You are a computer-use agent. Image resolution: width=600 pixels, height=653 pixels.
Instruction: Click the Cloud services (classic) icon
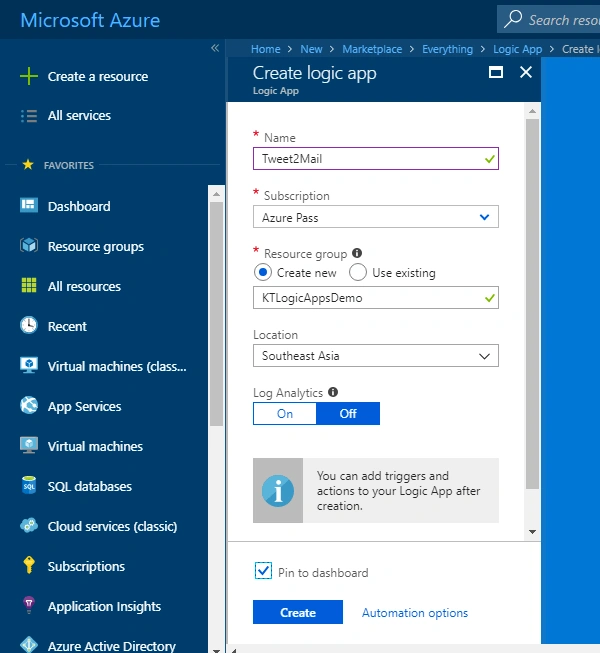[29, 525]
